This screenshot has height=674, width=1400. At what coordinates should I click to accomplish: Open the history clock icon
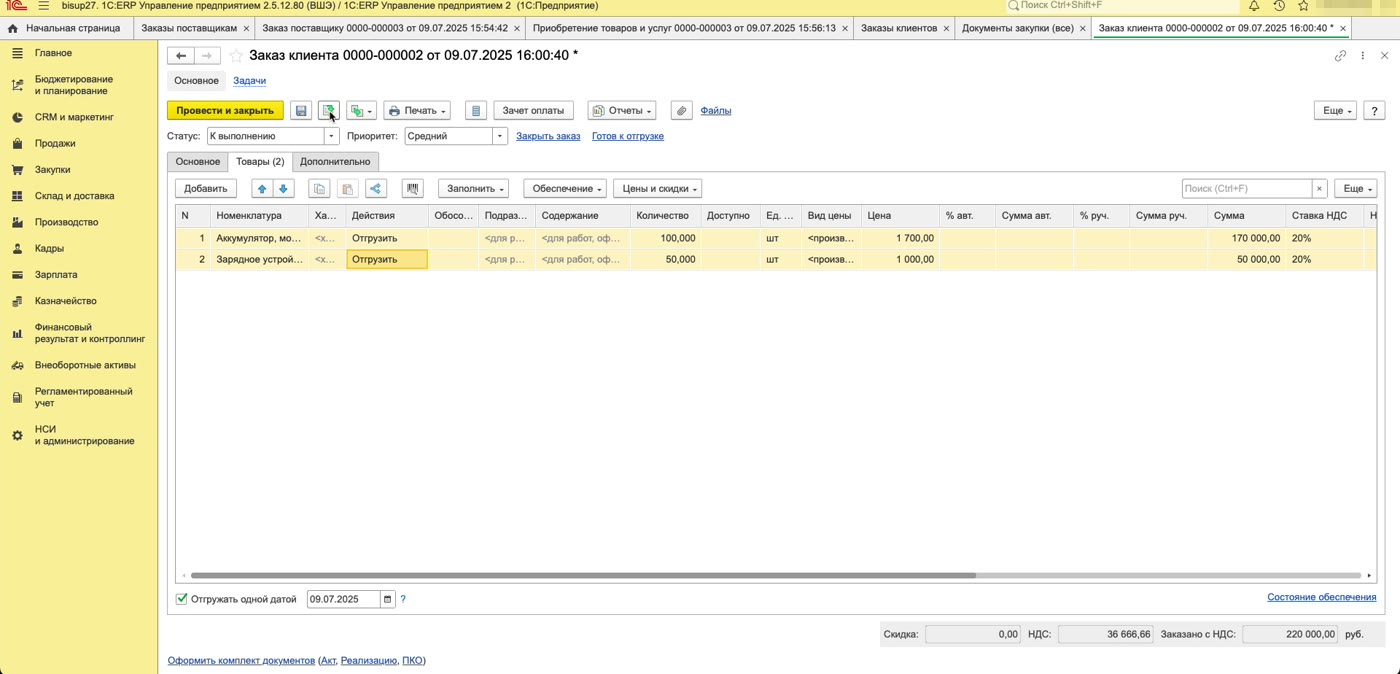(1279, 6)
